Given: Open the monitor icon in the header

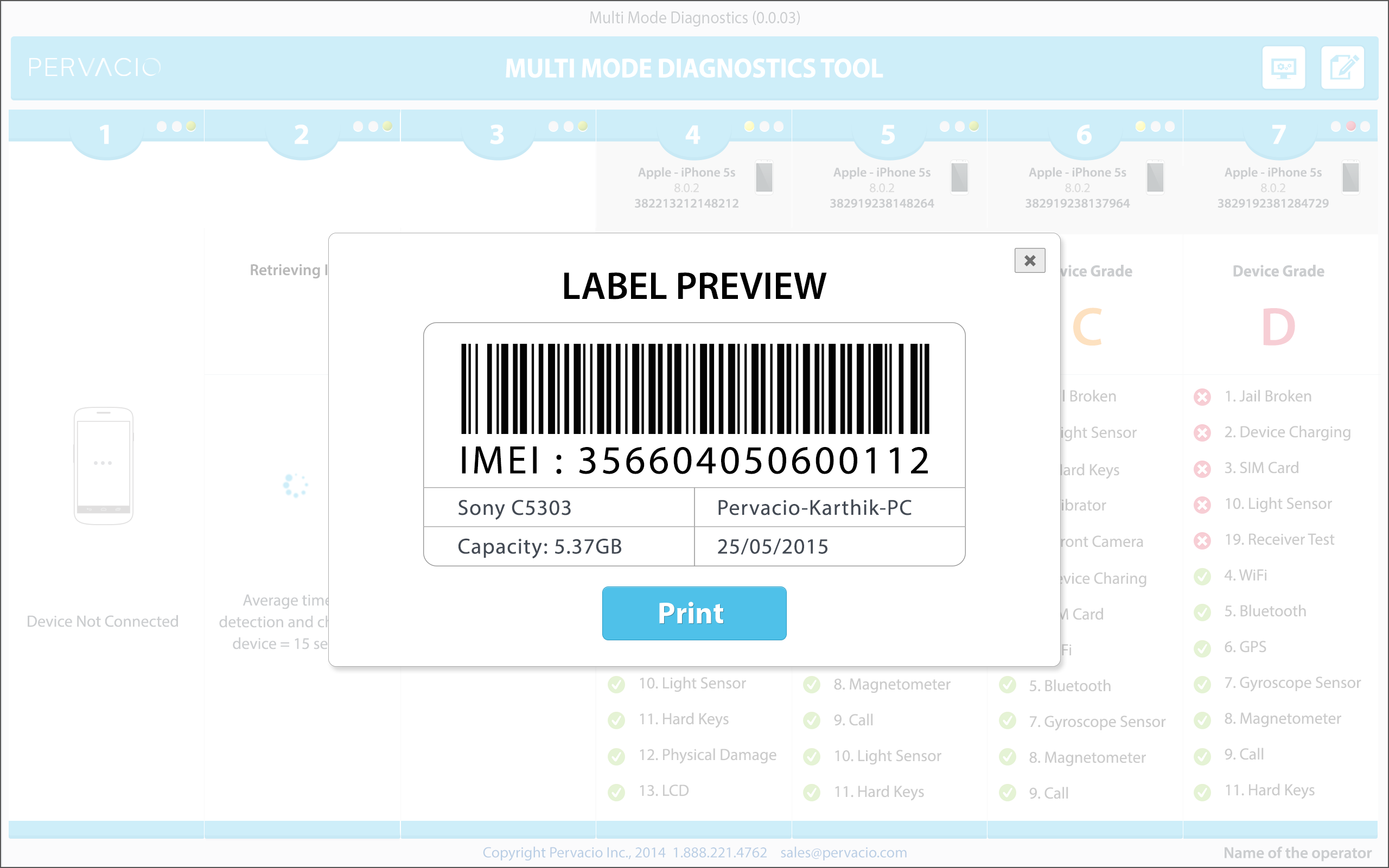Looking at the screenshot, I should point(1284,68).
